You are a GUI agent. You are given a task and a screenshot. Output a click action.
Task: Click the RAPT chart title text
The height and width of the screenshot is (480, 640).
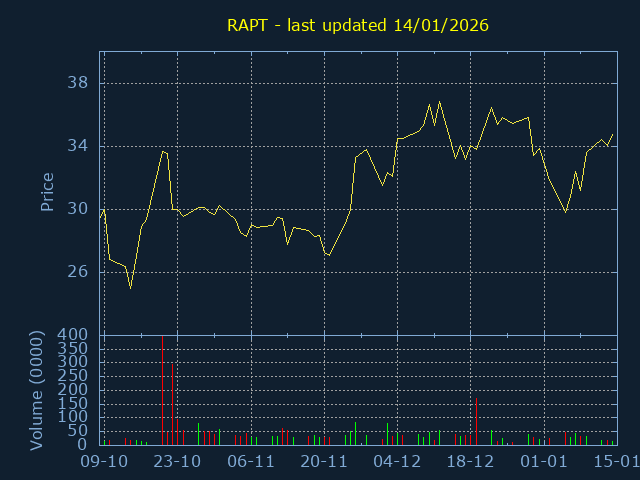pyautogui.click(x=358, y=25)
